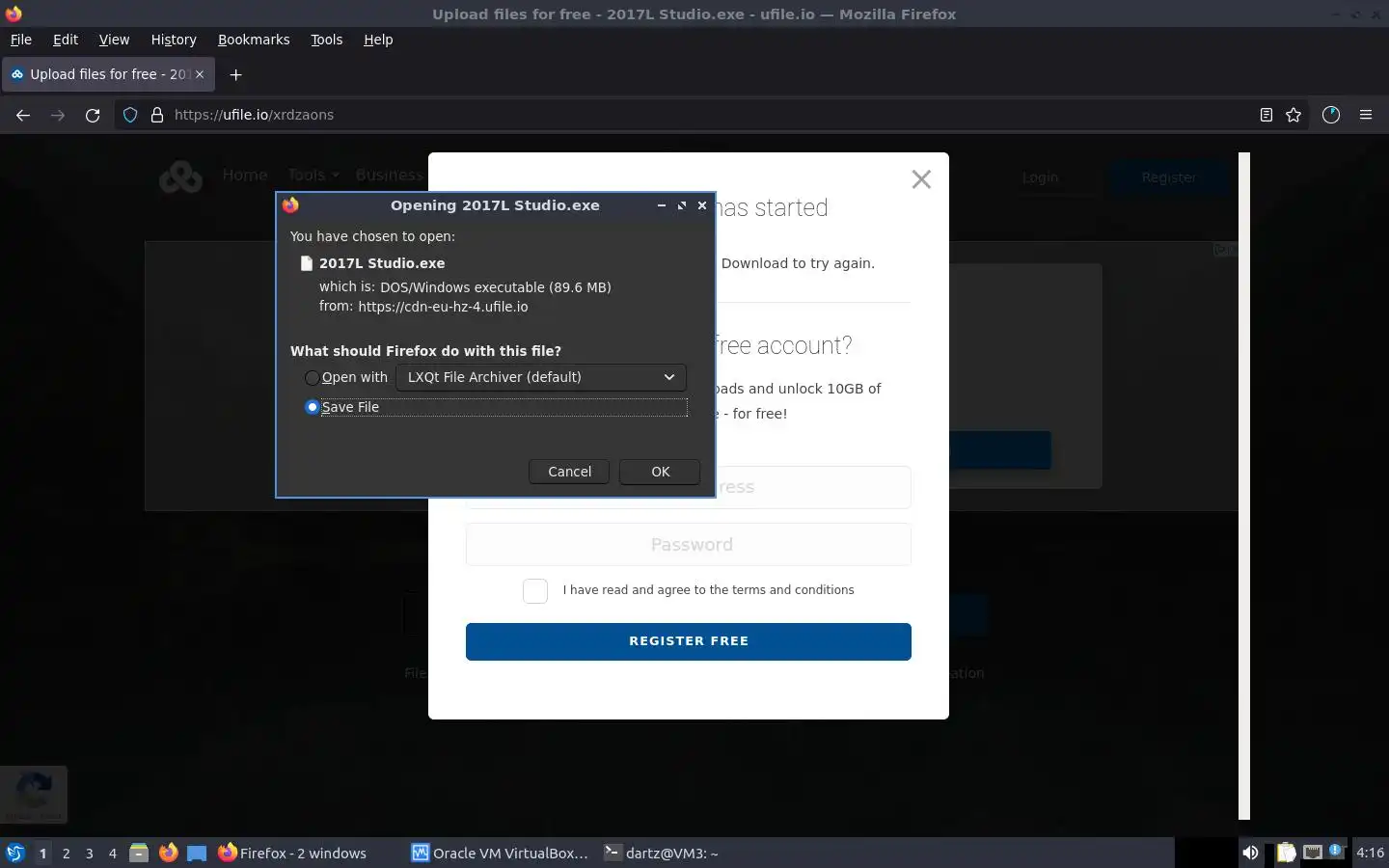Focus the Password input field
The height and width of the screenshot is (868, 1389).
click(x=689, y=545)
